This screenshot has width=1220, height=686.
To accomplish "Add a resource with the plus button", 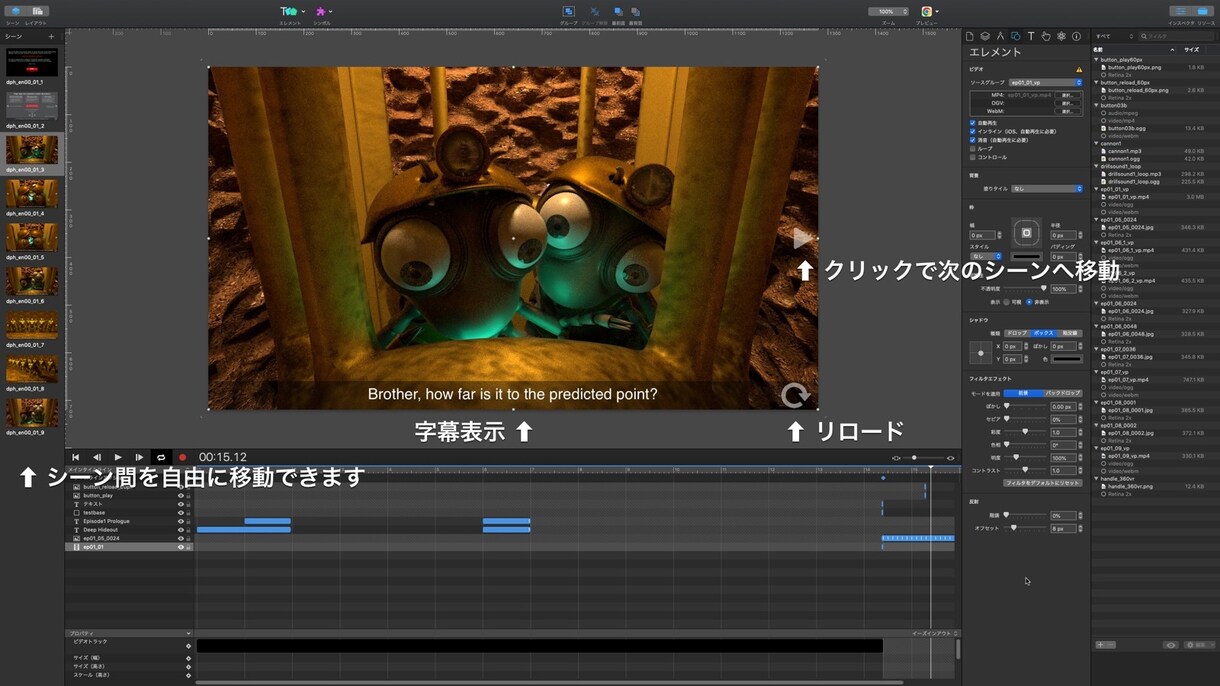I will pyautogui.click(x=1101, y=645).
